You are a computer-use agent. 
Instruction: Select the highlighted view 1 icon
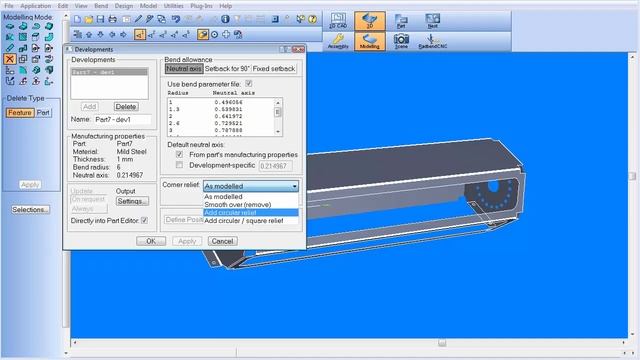(x=140, y=35)
